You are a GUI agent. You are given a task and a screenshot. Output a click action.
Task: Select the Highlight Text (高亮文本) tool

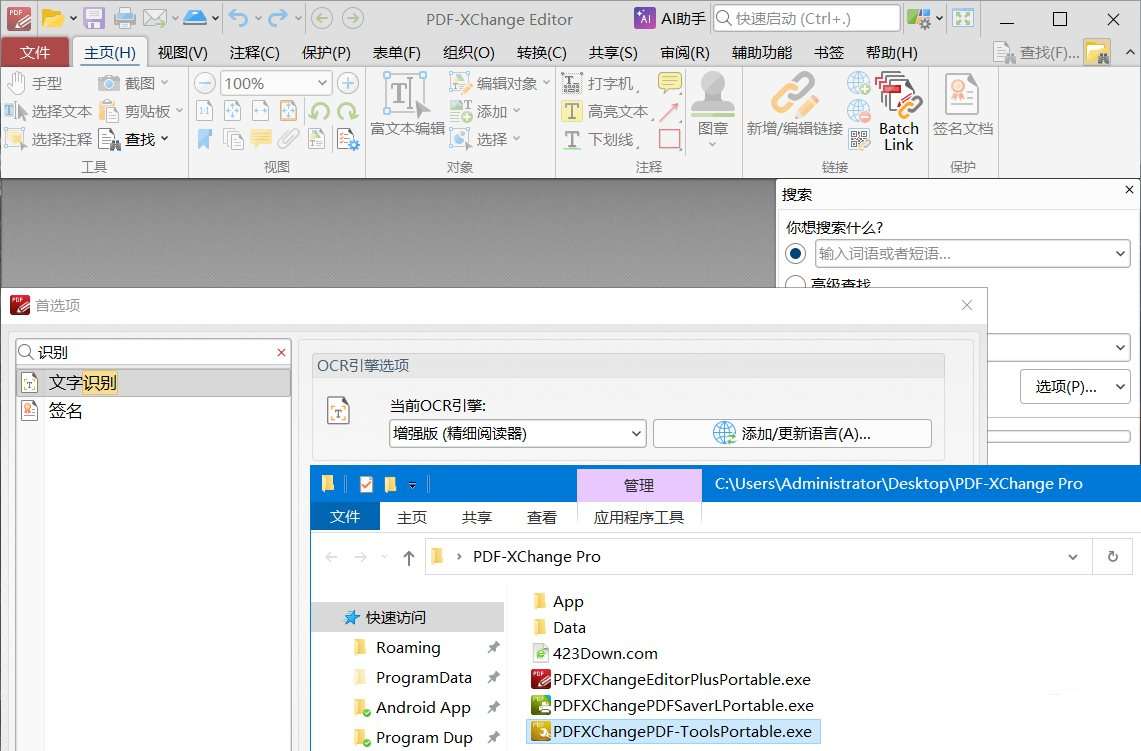coord(605,111)
